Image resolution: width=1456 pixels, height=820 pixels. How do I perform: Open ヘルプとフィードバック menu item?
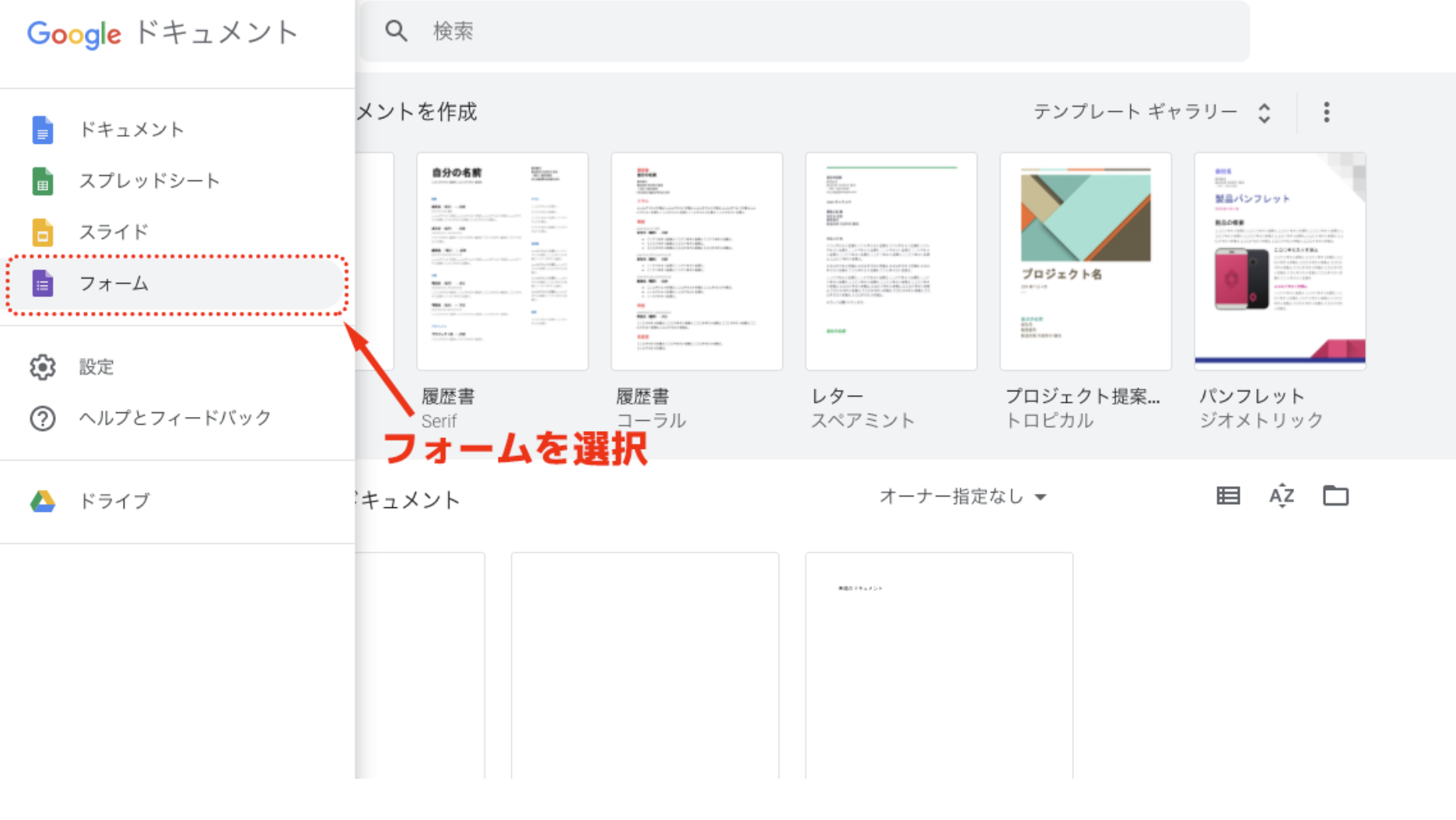click(177, 419)
